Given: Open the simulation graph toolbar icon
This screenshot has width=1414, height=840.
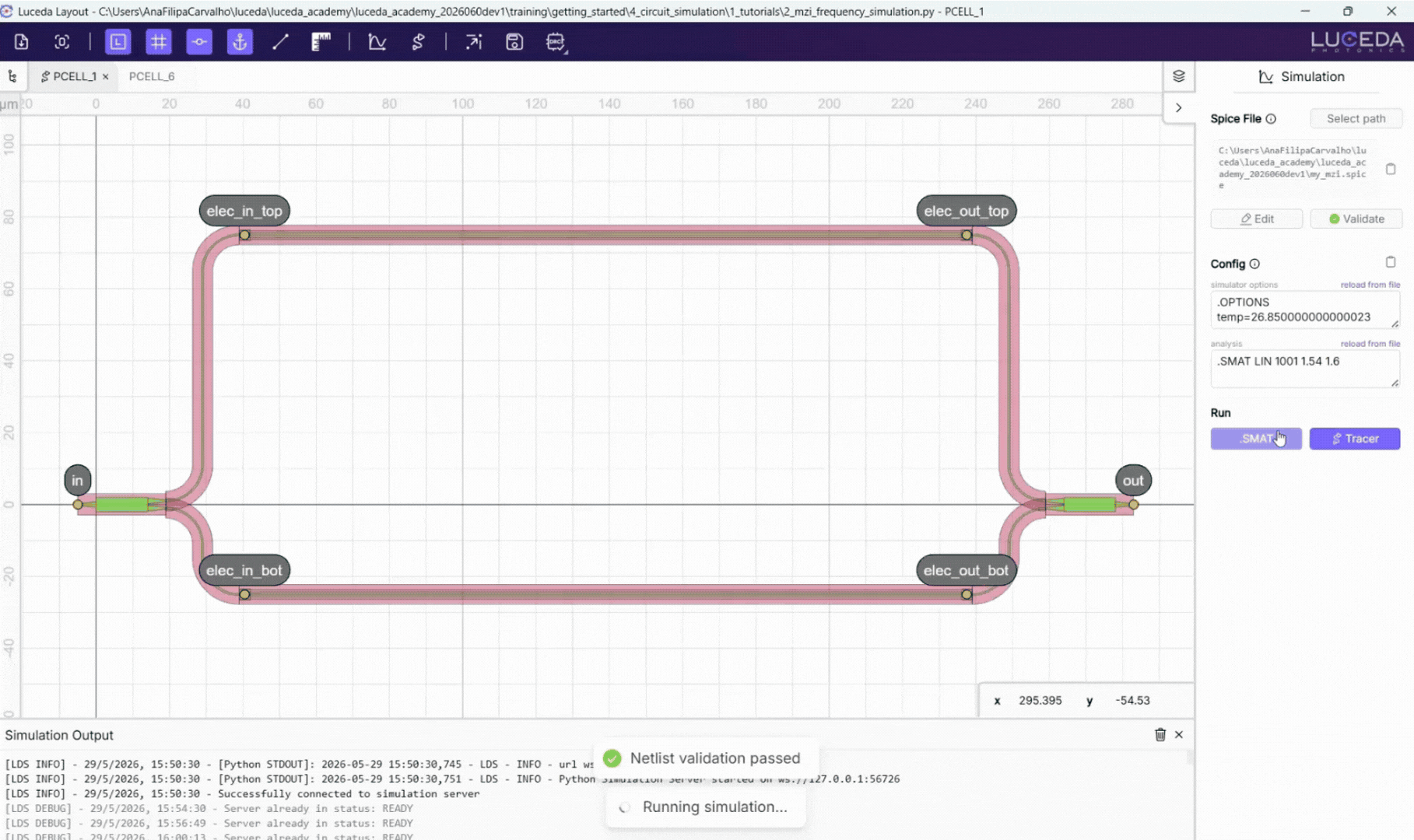Looking at the screenshot, I should [x=377, y=42].
